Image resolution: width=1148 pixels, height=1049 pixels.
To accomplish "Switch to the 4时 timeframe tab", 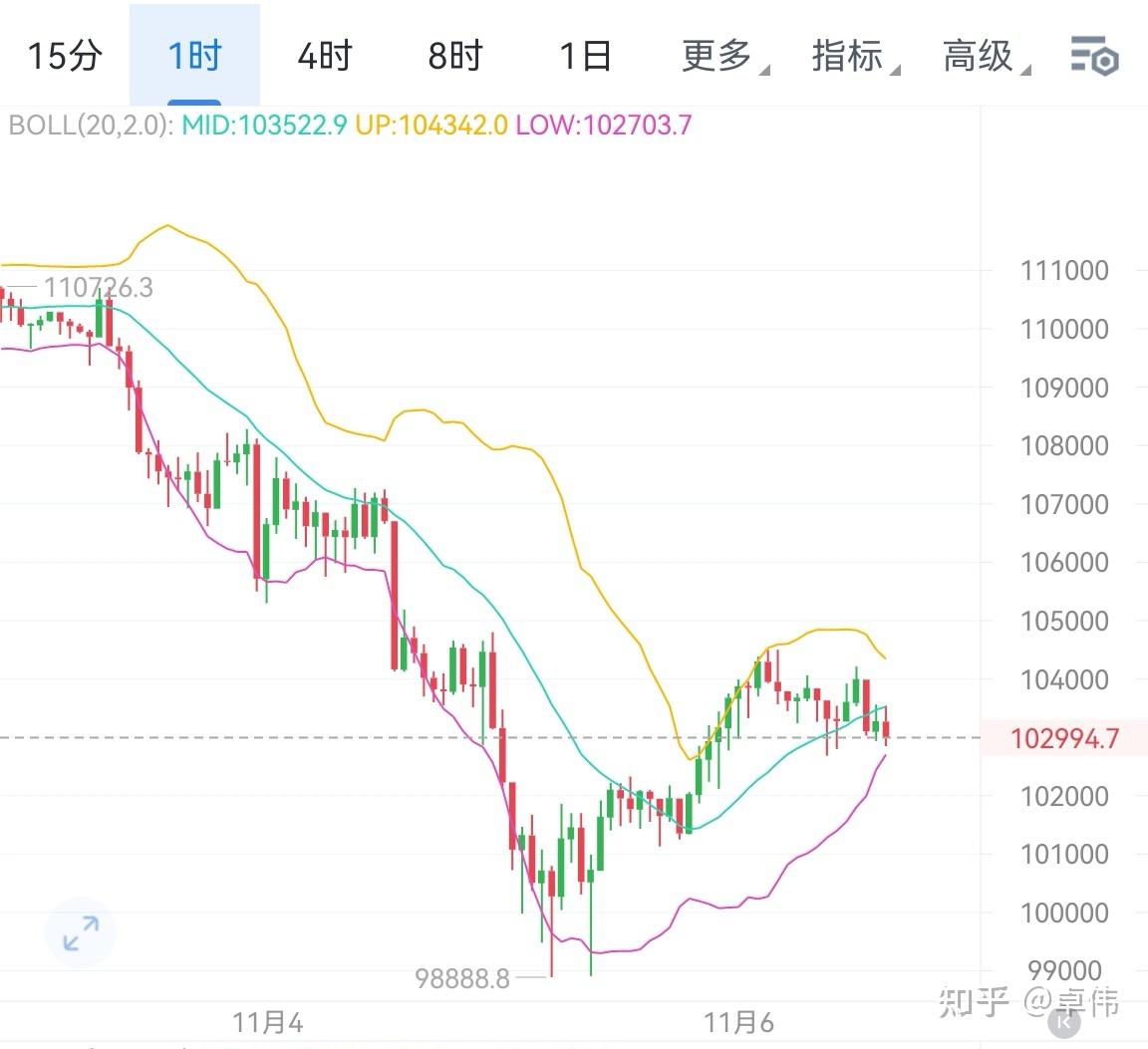I will 323,57.
